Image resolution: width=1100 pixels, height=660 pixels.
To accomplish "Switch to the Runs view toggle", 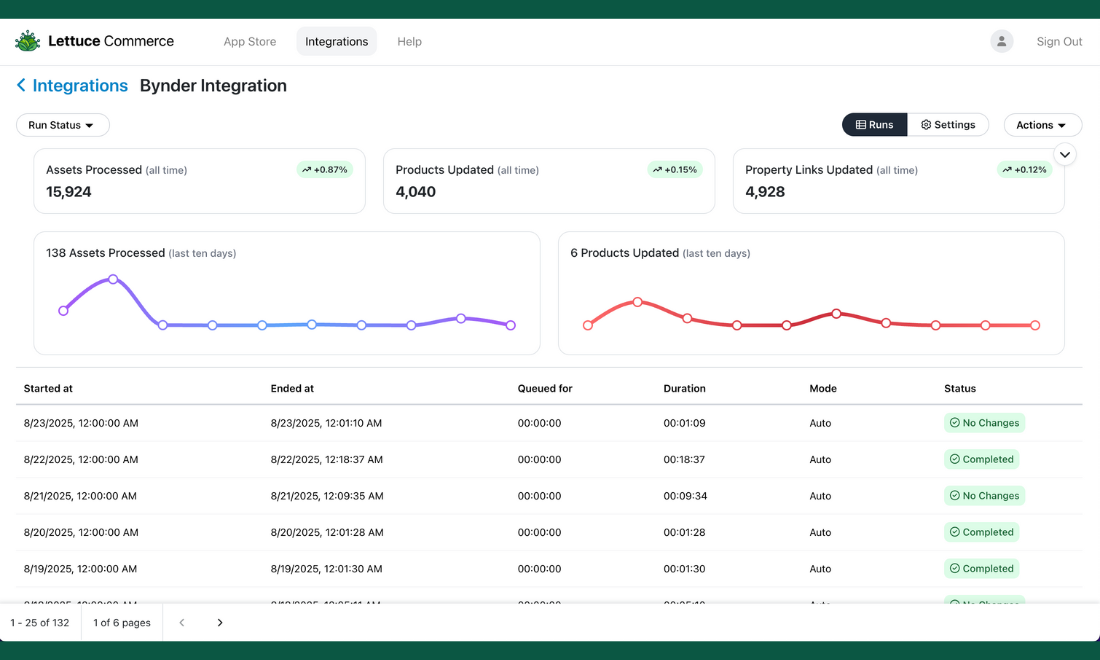I will pyautogui.click(x=874, y=125).
